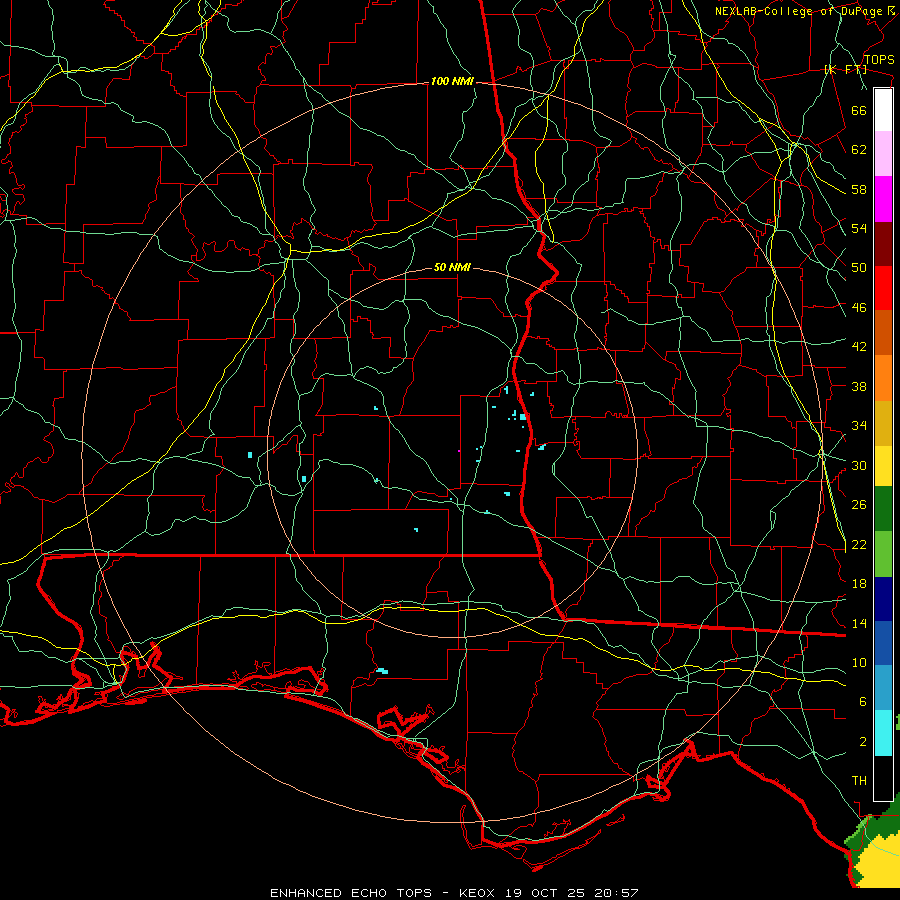The image size is (900, 900).
Task: Click the K FT units label
Action: (x=845, y=70)
